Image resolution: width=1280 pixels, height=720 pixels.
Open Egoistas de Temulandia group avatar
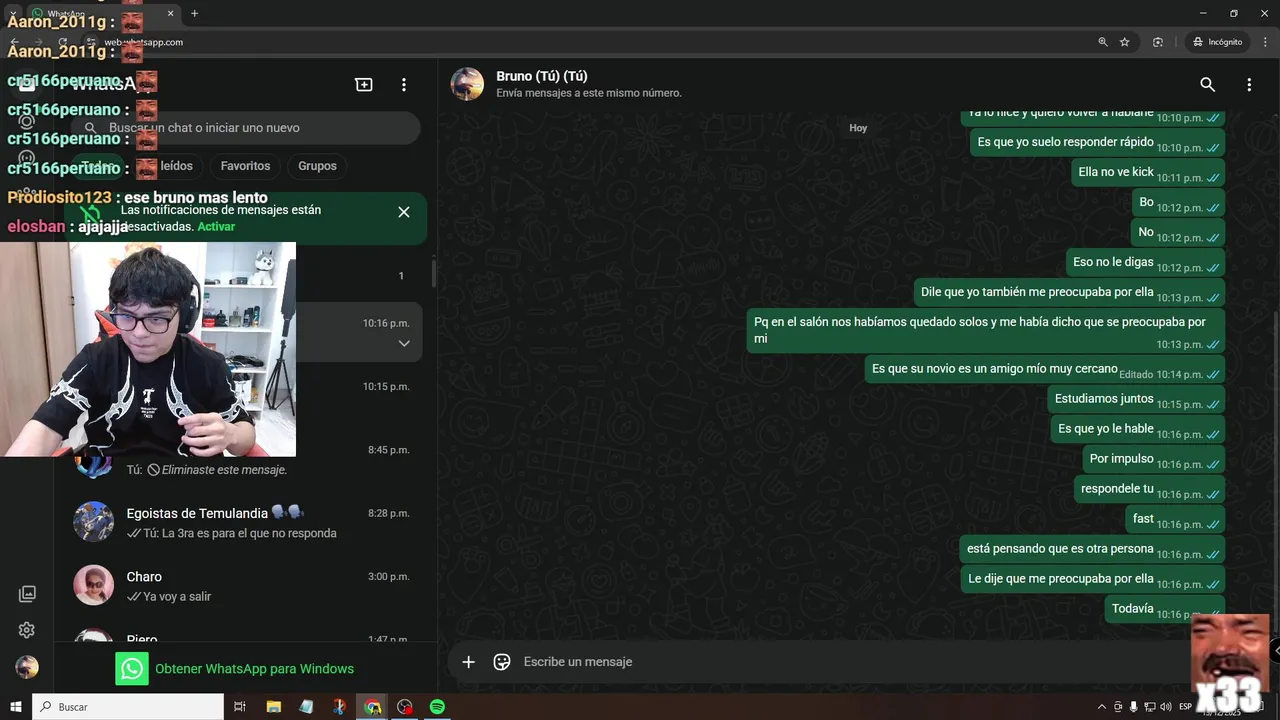[94, 521]
